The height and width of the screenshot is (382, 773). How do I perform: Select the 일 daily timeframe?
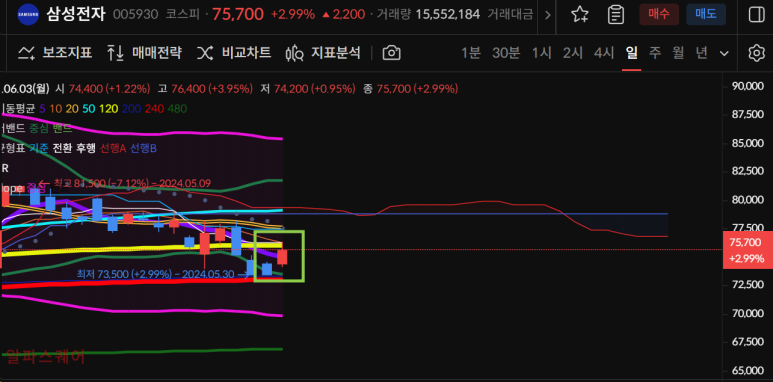click(x=632, y=53)
